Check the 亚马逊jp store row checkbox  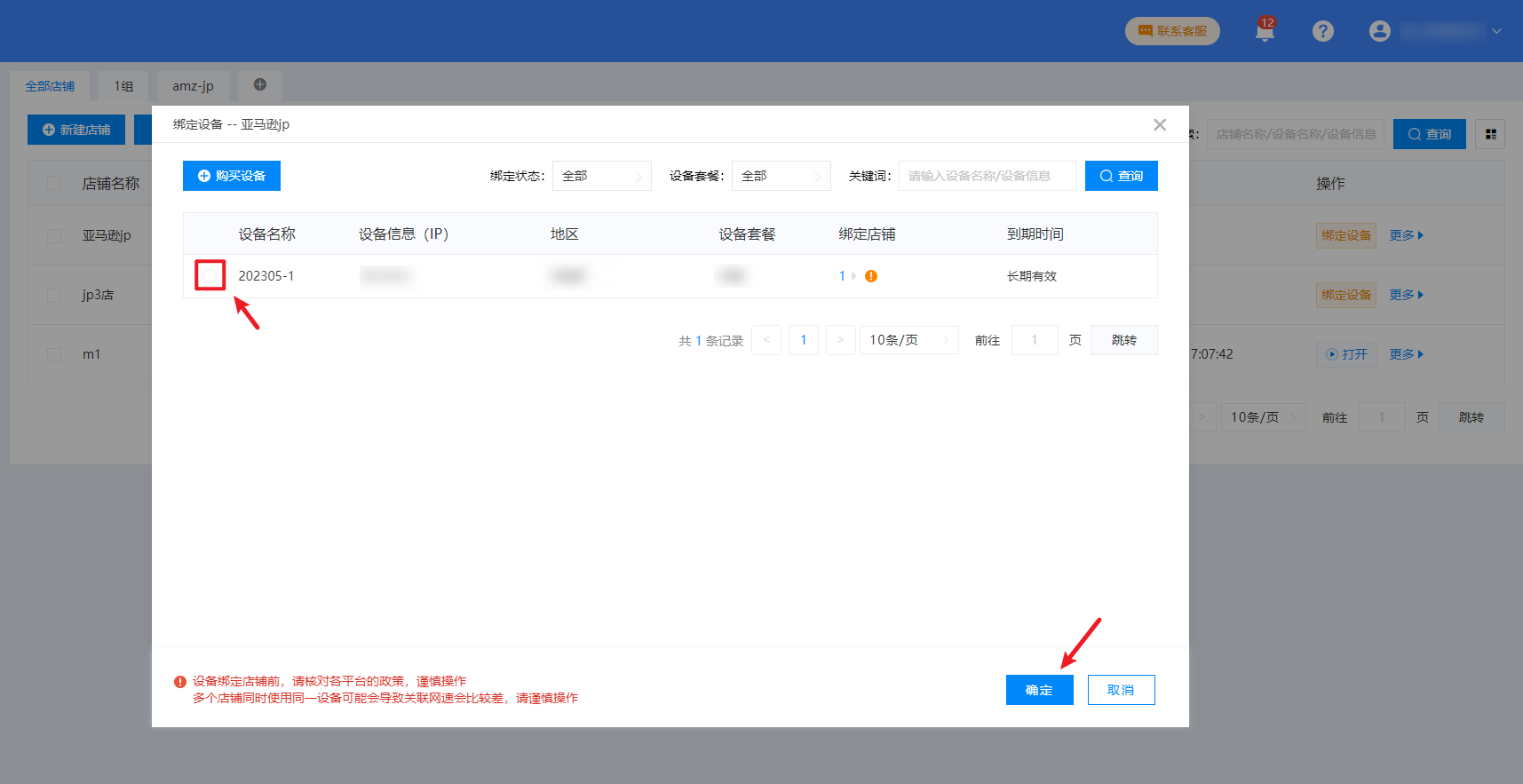(54, 235)
